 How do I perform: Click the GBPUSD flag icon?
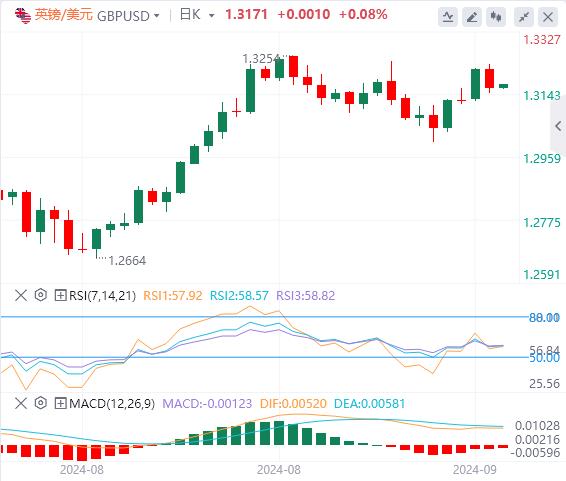click(x=23, y=16)
